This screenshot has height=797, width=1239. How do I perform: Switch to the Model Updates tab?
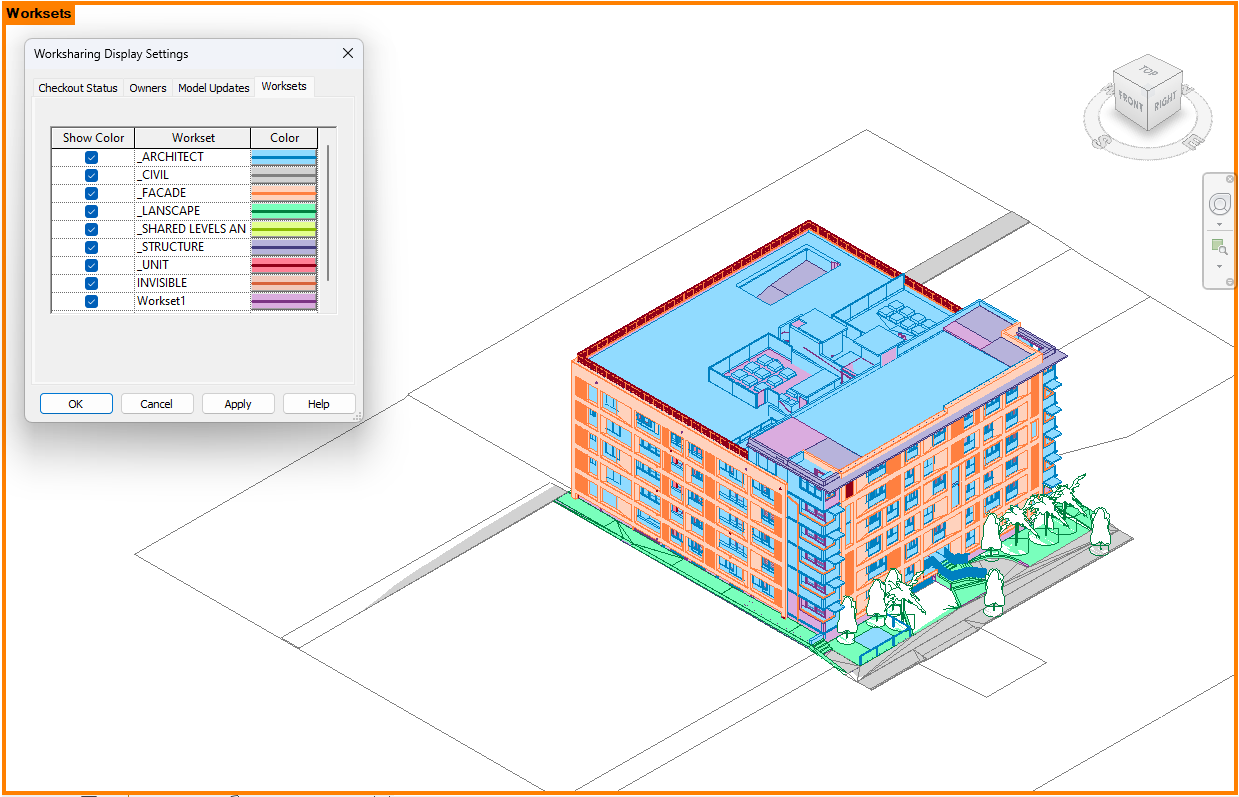[214, 88]
